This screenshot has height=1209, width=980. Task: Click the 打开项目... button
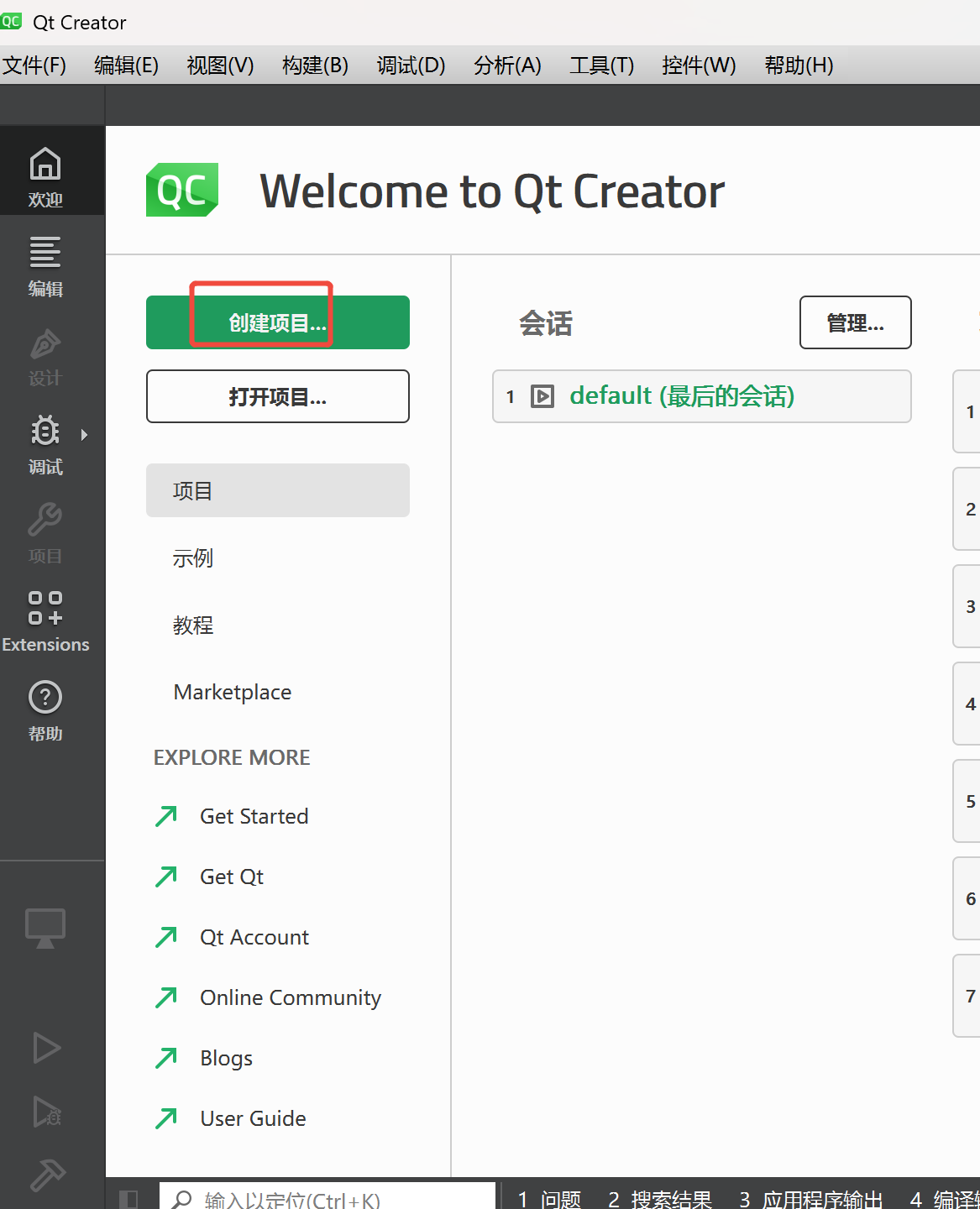pyautogui.click(x=278, y=396)
